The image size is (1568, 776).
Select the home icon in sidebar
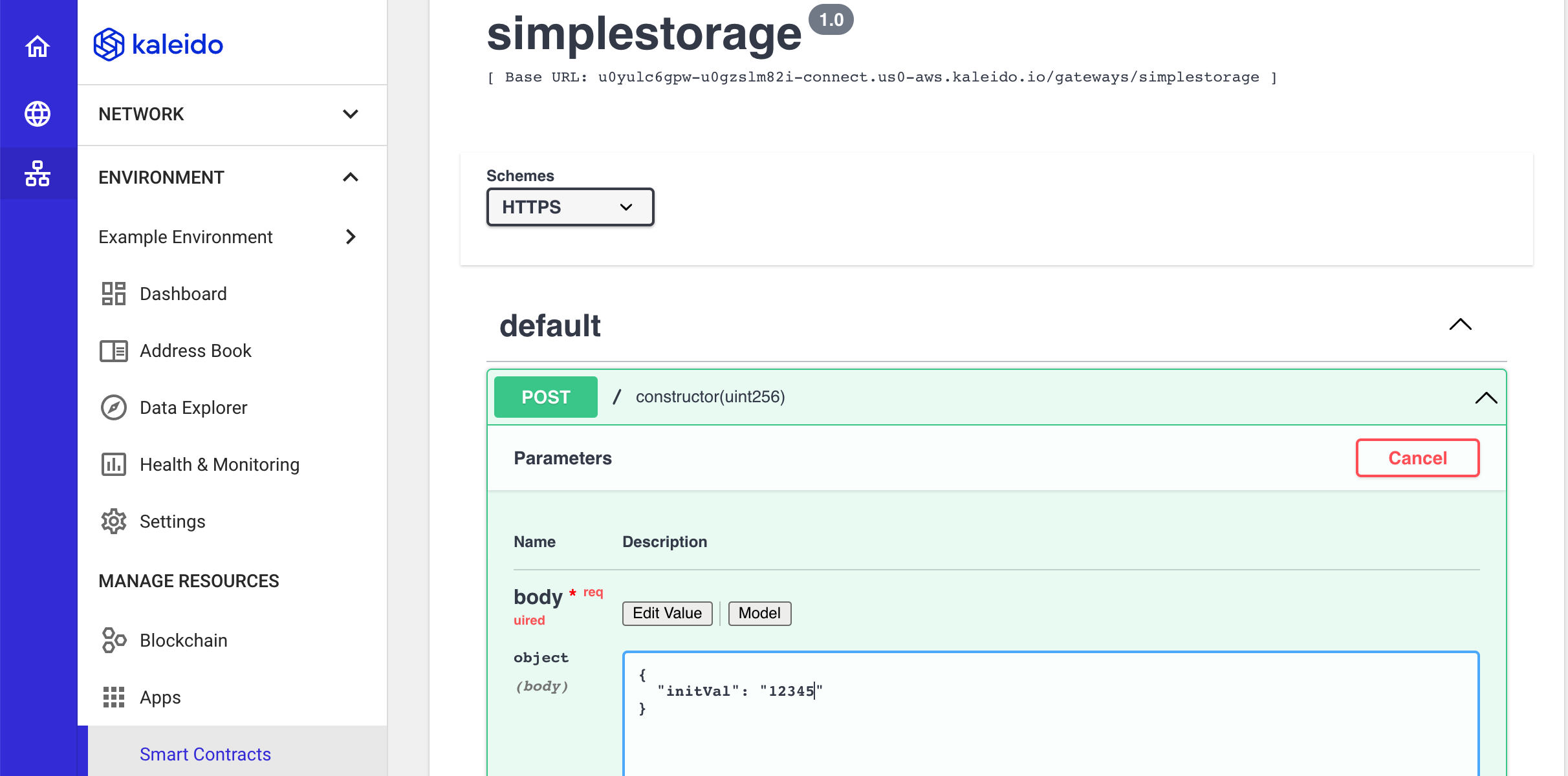(38, 46)
